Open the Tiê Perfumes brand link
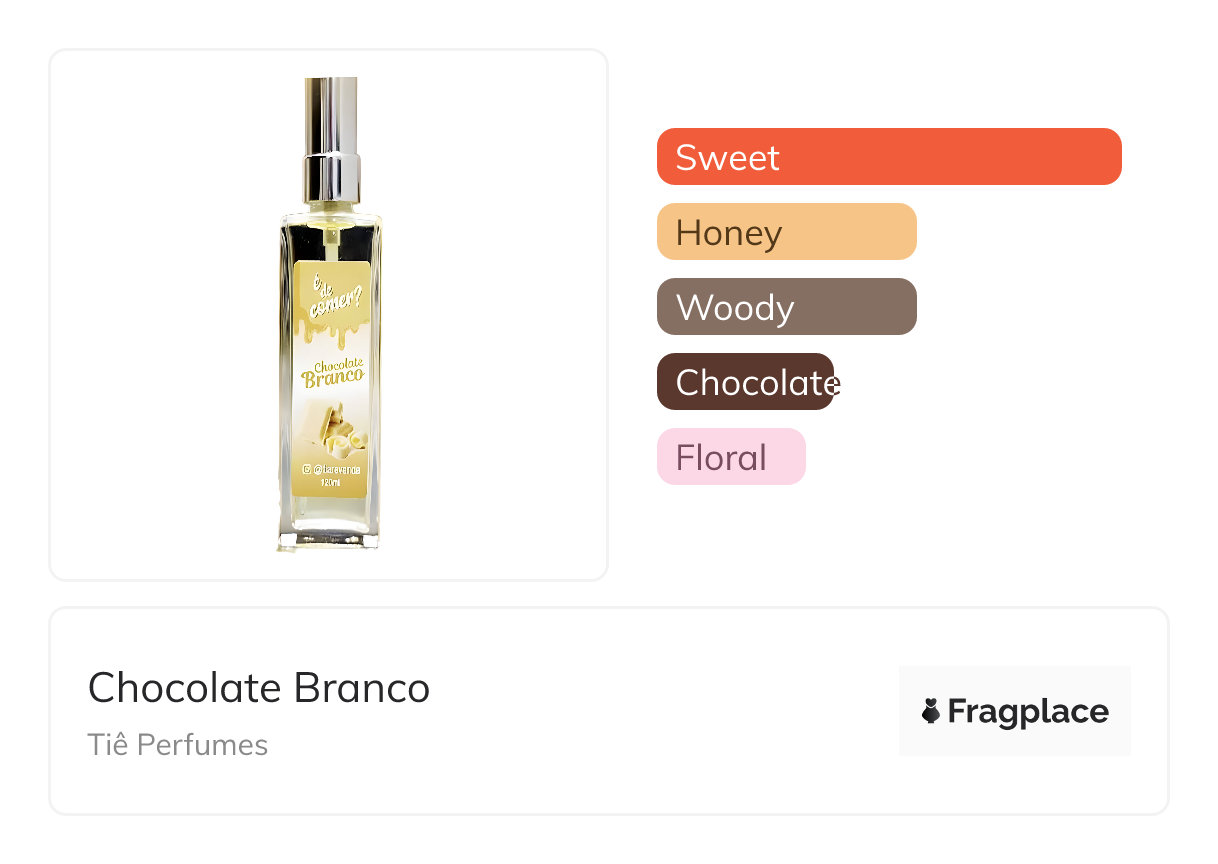1218x864 pixels. click(x=178, y=745)
